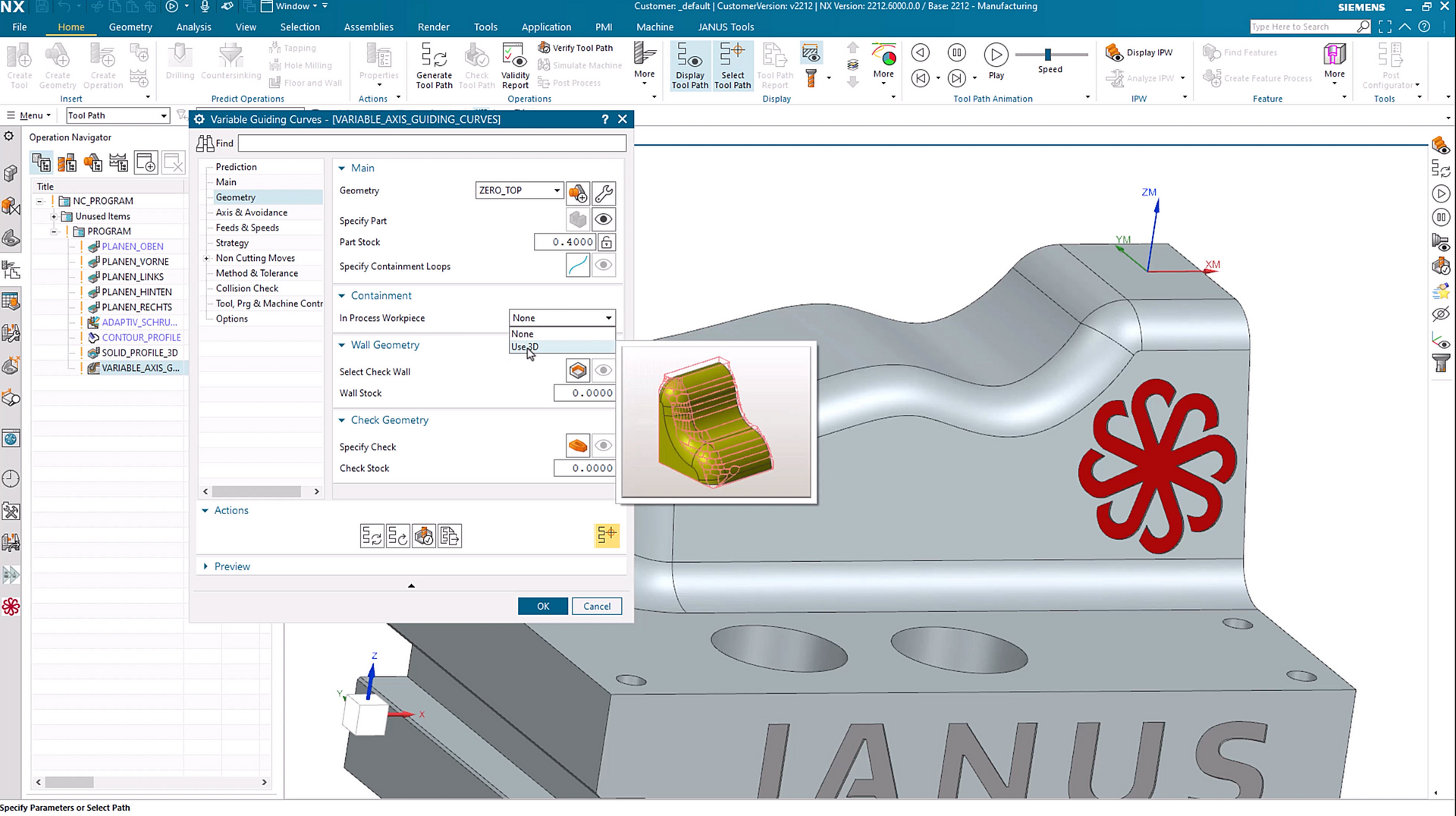Open In Process Workpiece dropdown

click(x=562, y=318)
